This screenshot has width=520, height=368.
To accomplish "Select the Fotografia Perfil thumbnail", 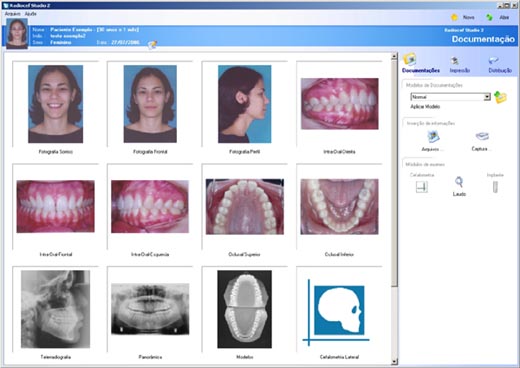I will [245, 104].
